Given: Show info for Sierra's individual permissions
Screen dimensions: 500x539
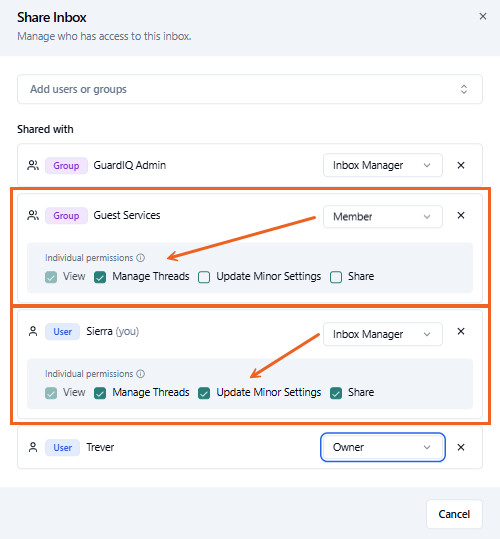Looking at the screenshot, I should click(141, 374).
